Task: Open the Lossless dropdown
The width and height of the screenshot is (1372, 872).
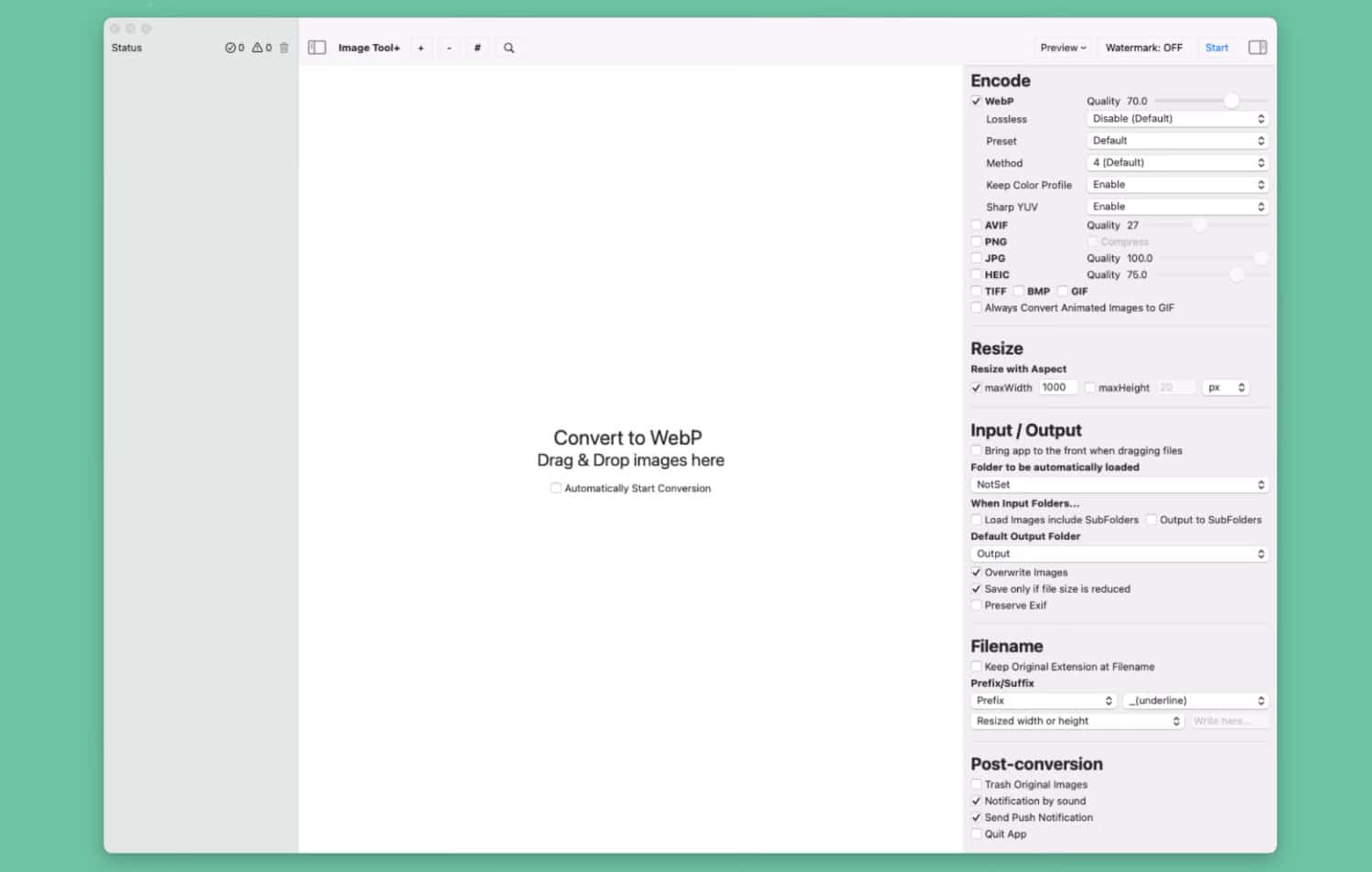Action: [1176, 119]
